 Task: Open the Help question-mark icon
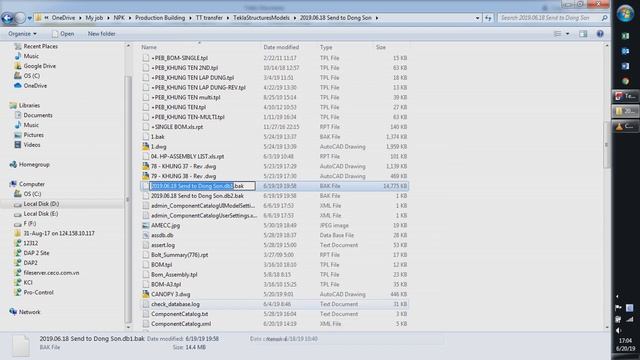point(600,34)
